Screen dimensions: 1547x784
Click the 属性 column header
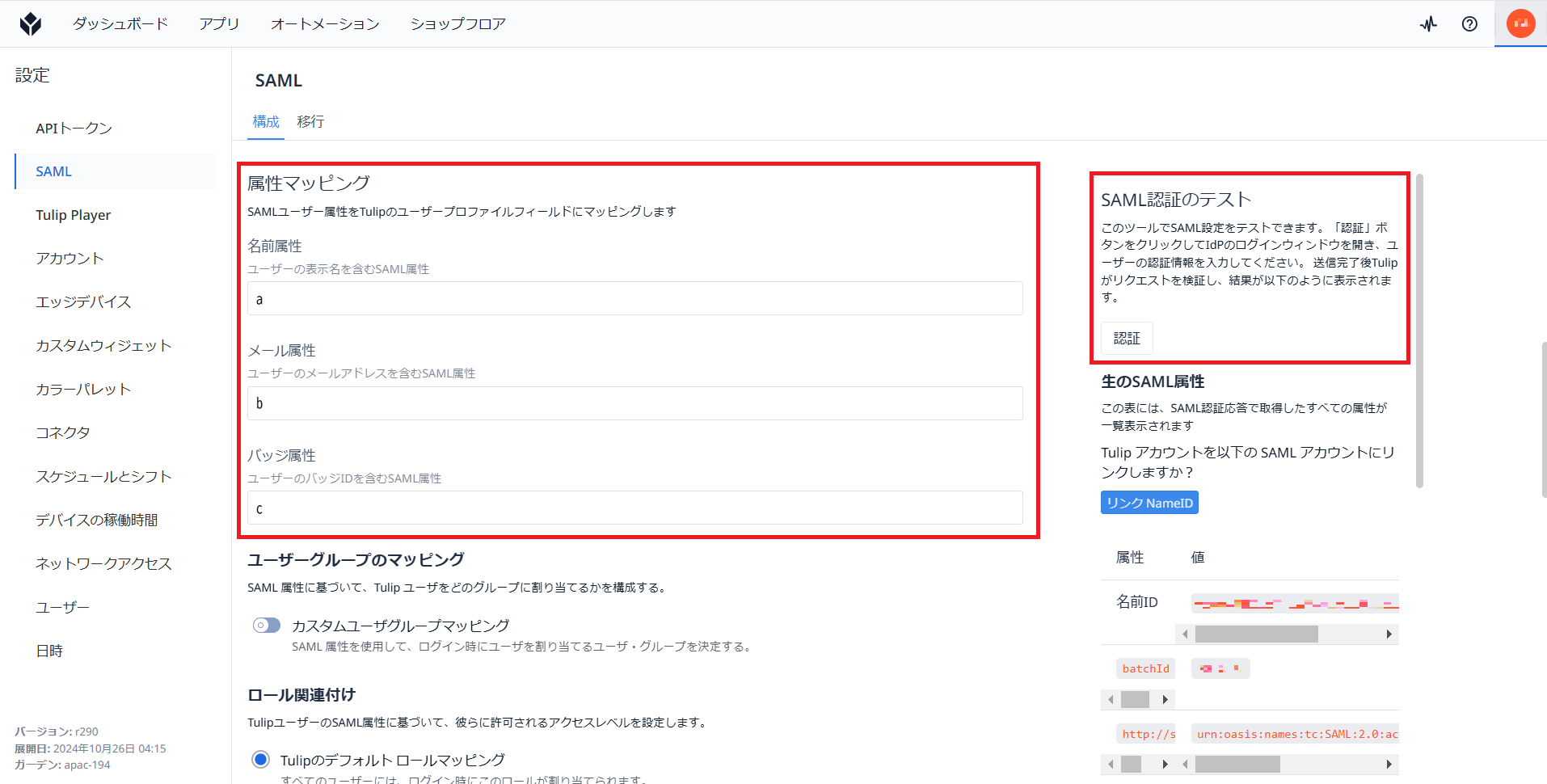(x=1130, y=558)
